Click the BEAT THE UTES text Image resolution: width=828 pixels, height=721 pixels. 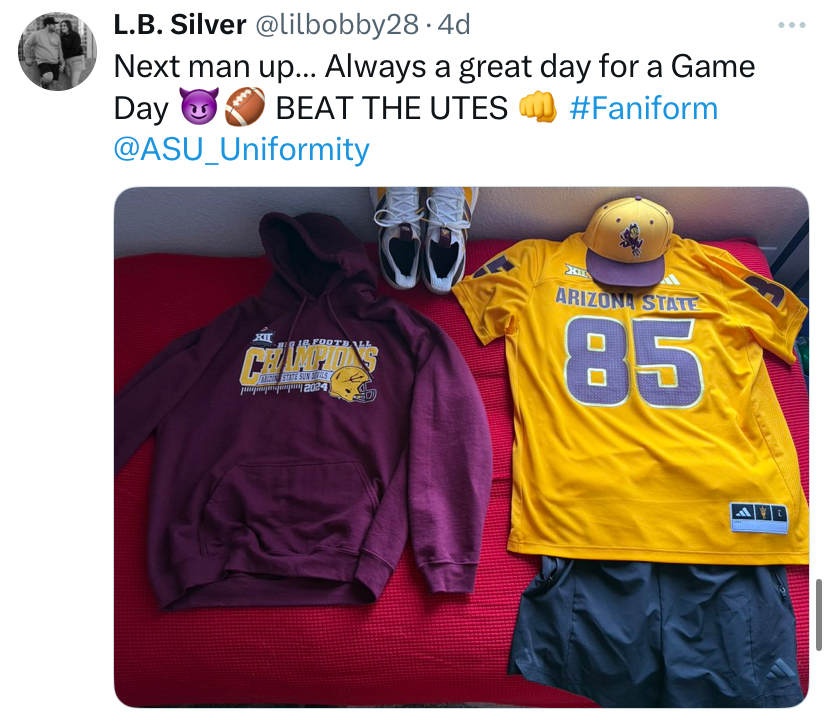391,108
